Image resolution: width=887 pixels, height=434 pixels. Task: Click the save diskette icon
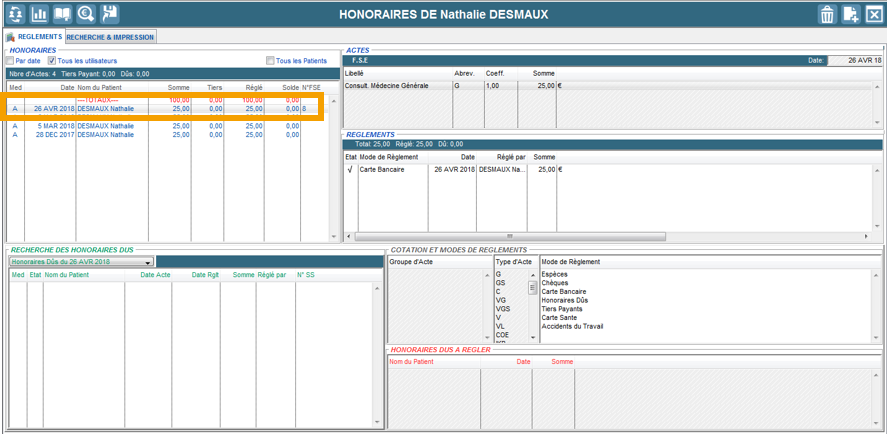click(110, 14)
